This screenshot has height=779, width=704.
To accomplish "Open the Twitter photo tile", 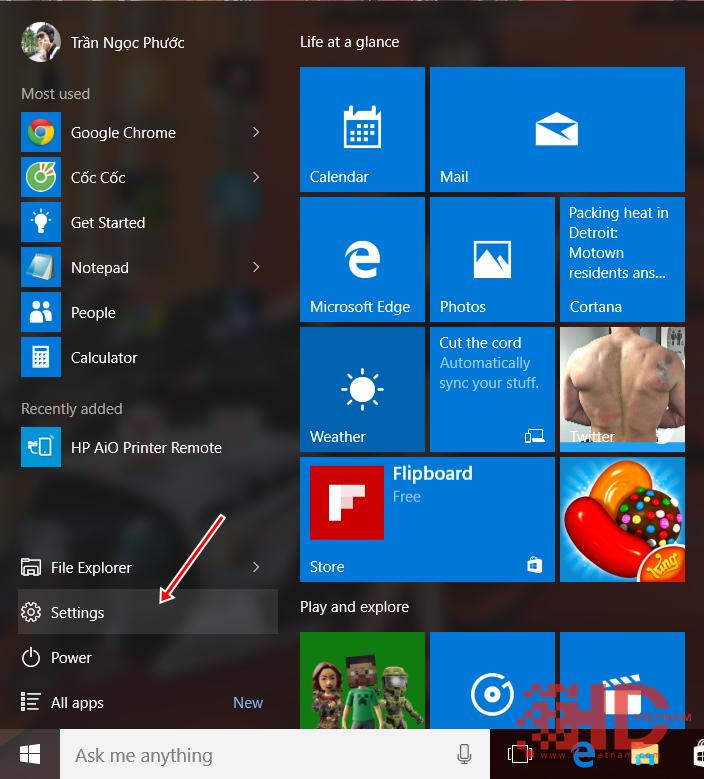I will pos(623,390).
